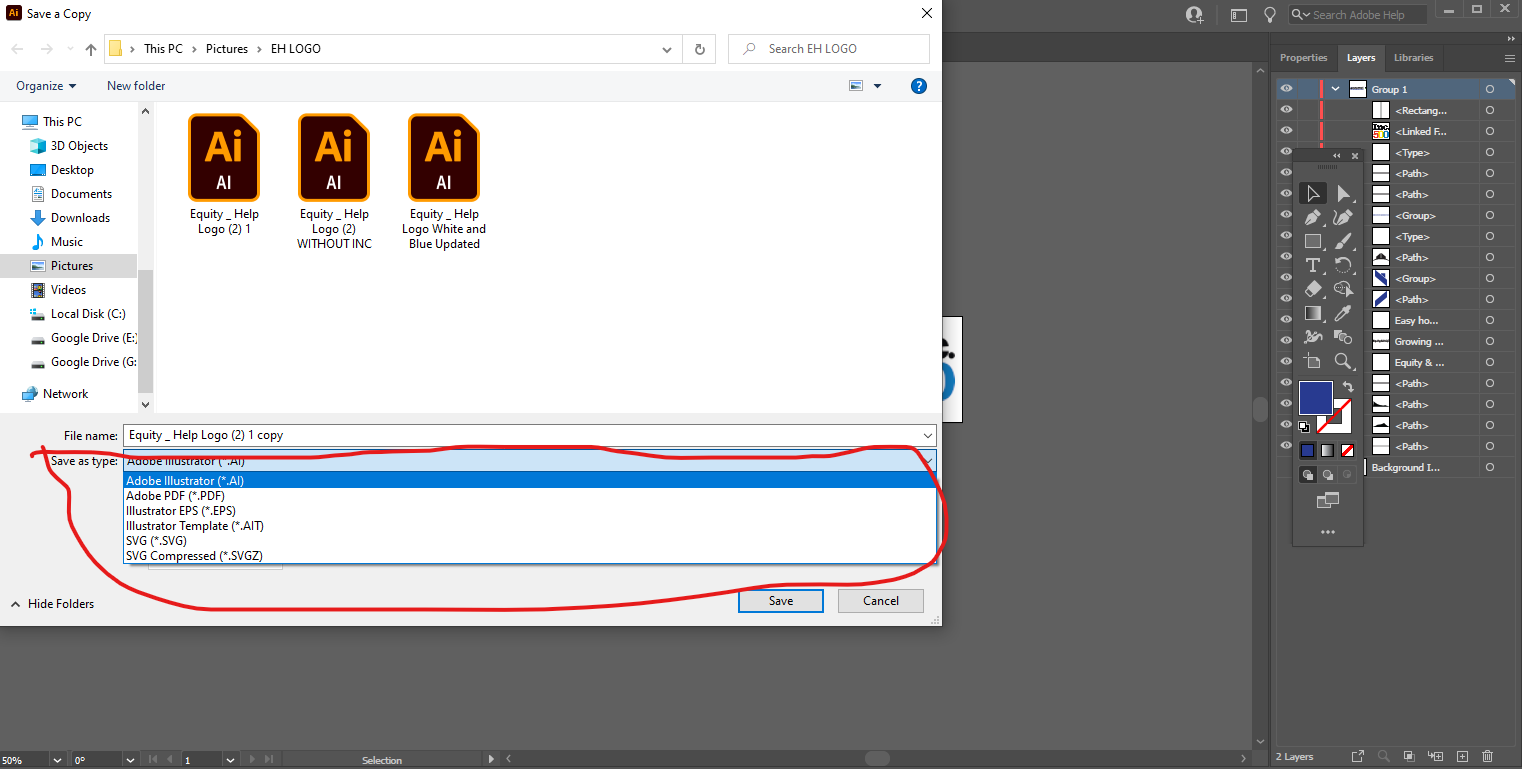Click target circle for Equity & ... layer
Viewport: 1522px width, 769px height.
pos(1490,362)
